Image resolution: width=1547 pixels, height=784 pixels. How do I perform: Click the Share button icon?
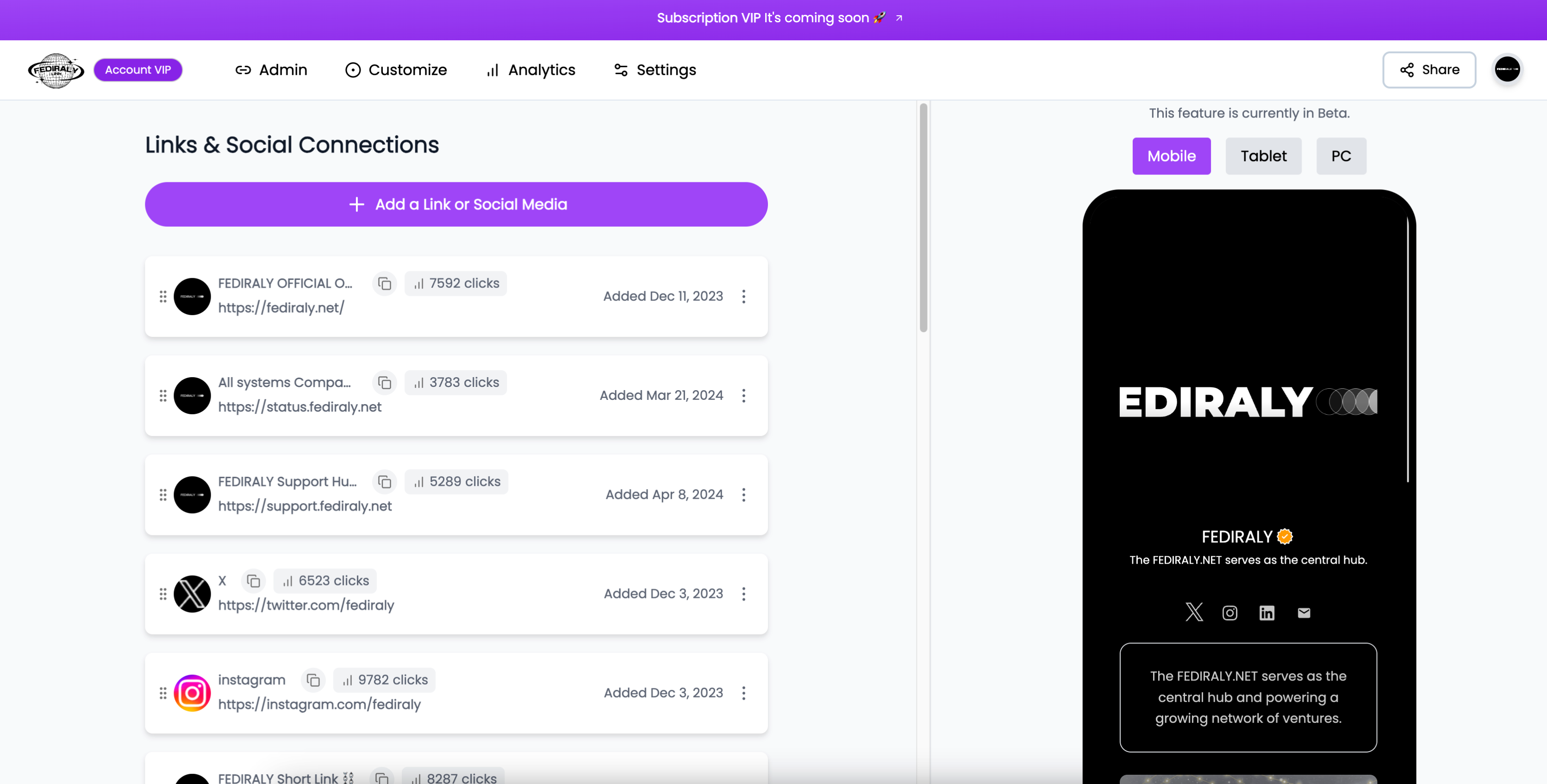point(1408,69)
